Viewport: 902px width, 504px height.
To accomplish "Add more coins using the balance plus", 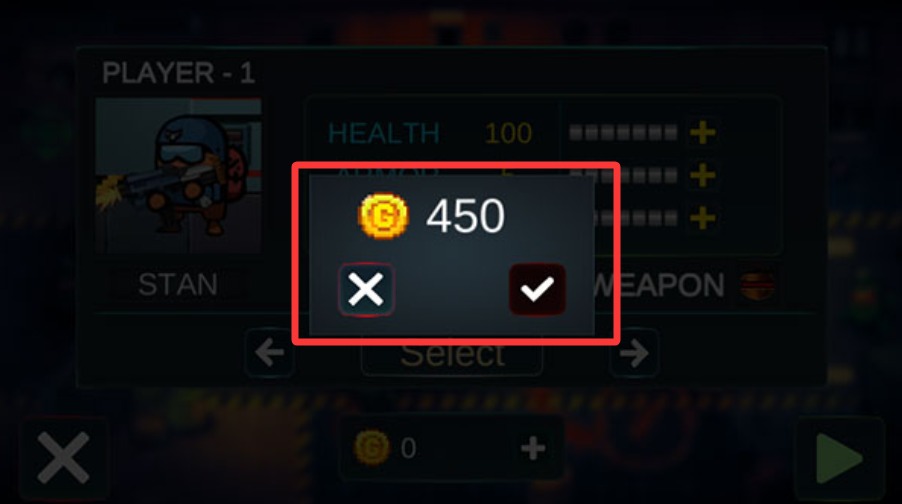I will click(533, 448).
